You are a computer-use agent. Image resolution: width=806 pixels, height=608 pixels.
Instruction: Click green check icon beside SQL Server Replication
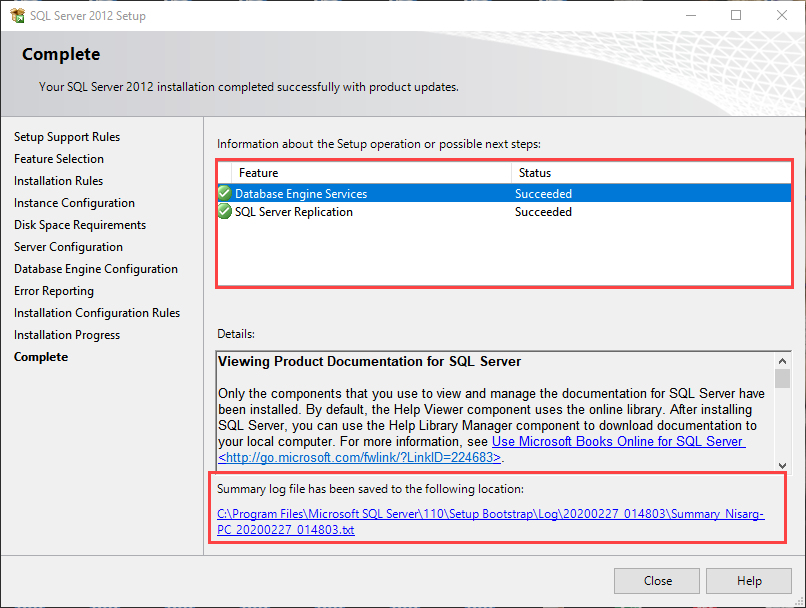225,211
